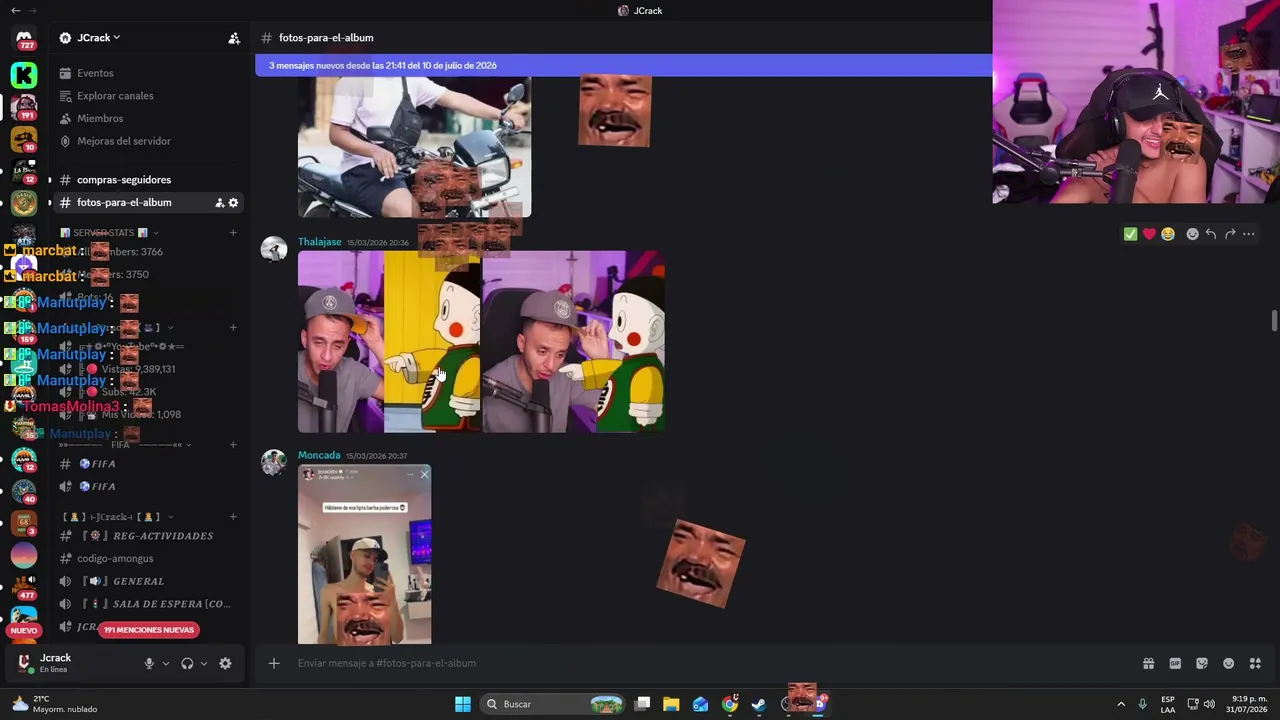
Task: Add green checkmark reaction to message
Action: (x=1130, y=234)
